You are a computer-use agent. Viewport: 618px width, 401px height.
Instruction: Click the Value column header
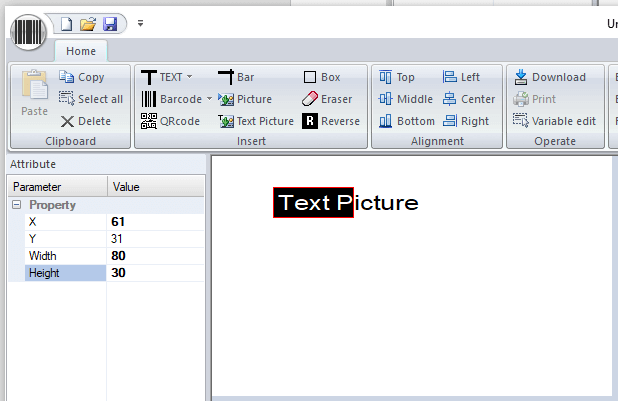coord(156,187)
